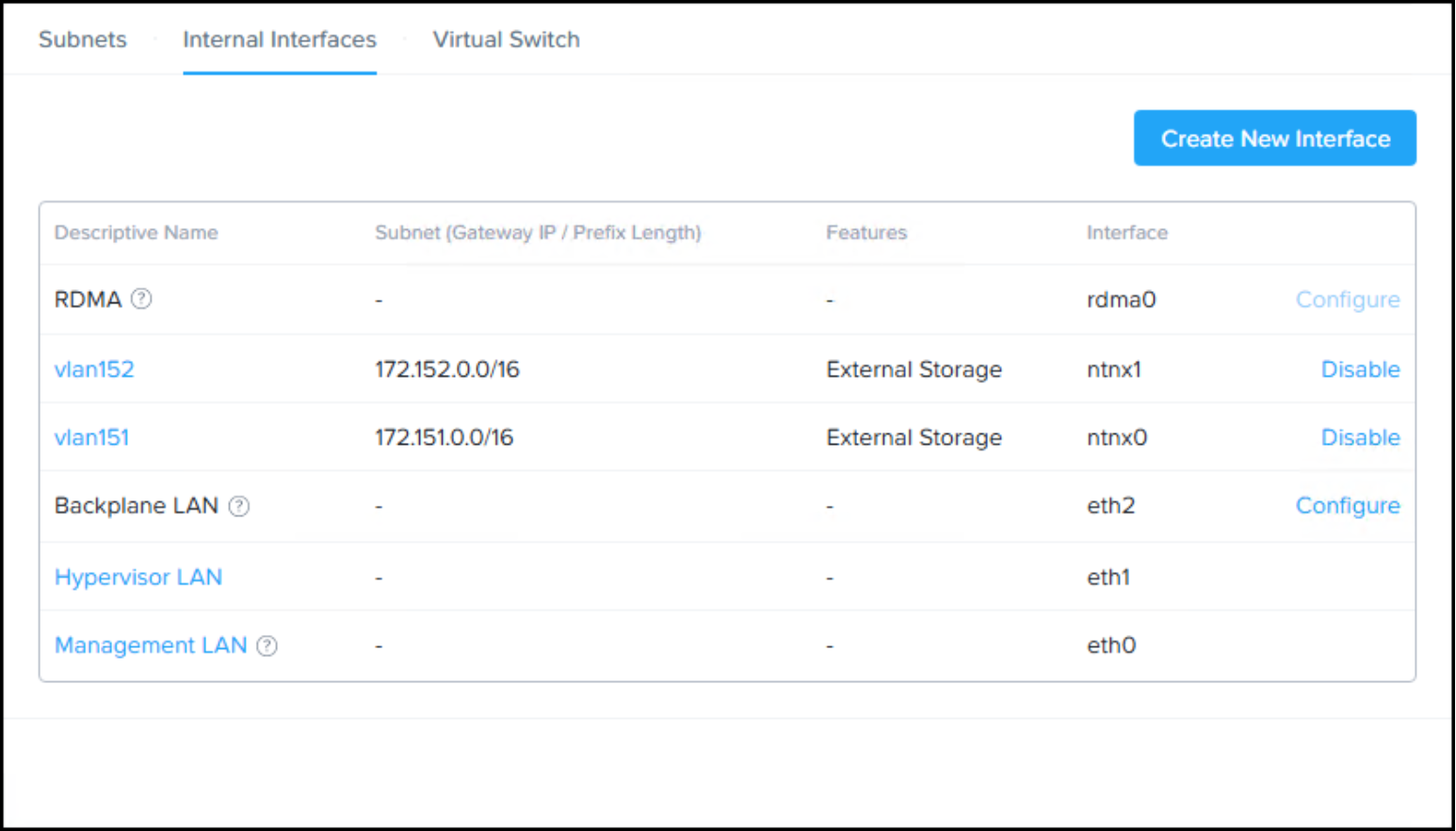The width and height of the screenshot is (1456, 831).
Task: Open the Virtual Switch tab
Action: click(x=507, y=40)
